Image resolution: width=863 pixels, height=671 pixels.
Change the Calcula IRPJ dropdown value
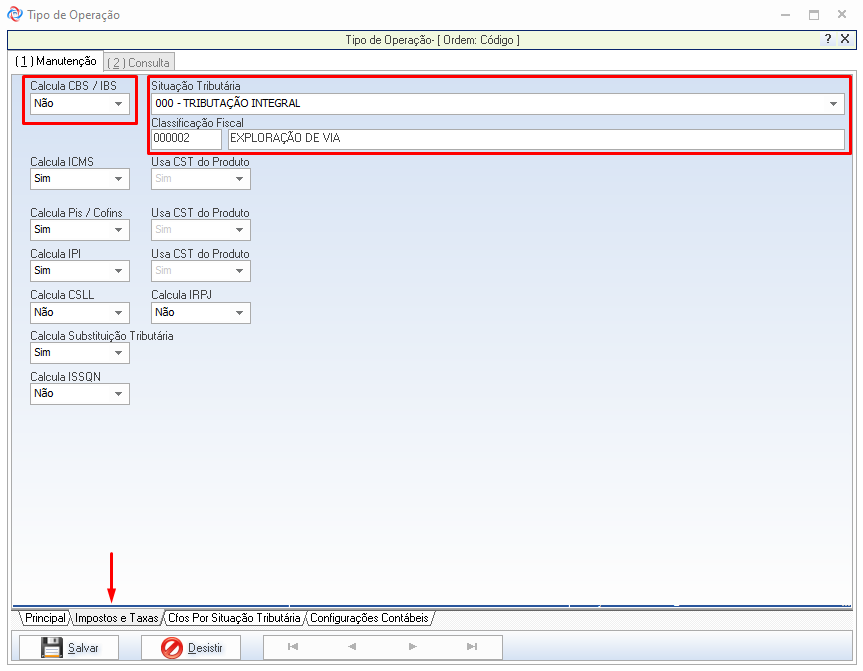click(x=240, y=313)
